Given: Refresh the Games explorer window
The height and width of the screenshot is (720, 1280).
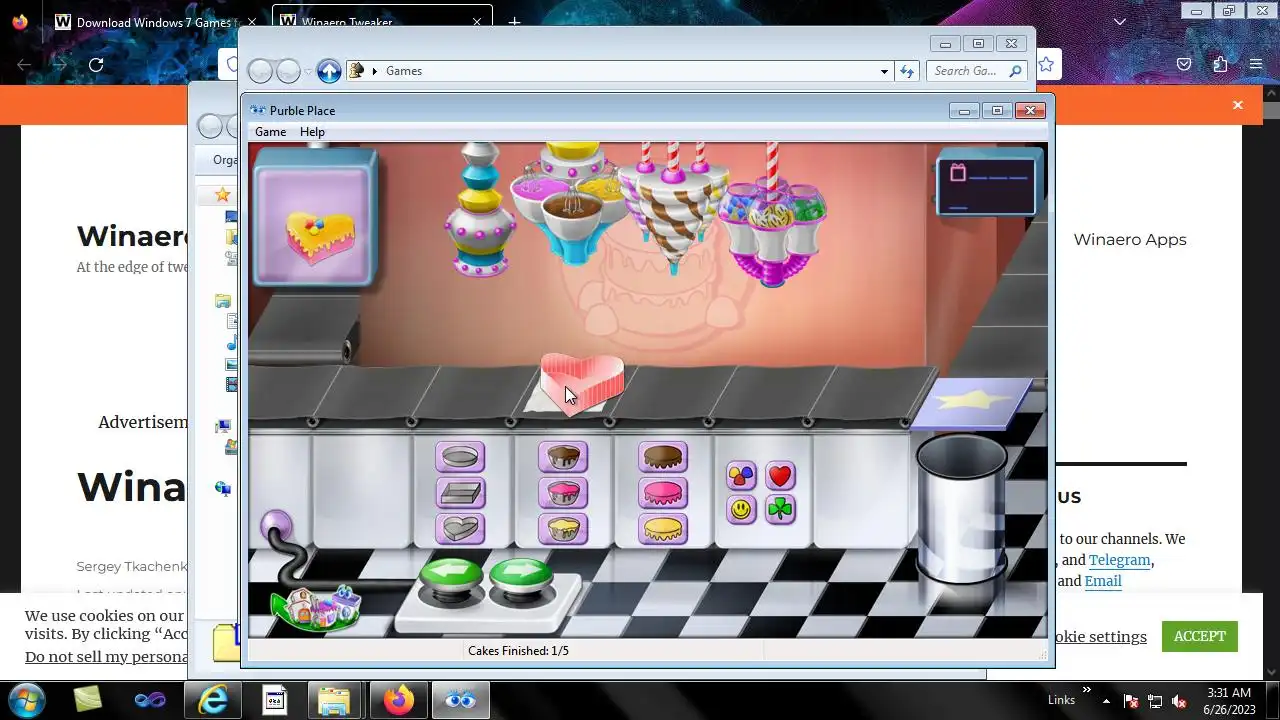Looking at the screenshot, I should tap(907, 71).
